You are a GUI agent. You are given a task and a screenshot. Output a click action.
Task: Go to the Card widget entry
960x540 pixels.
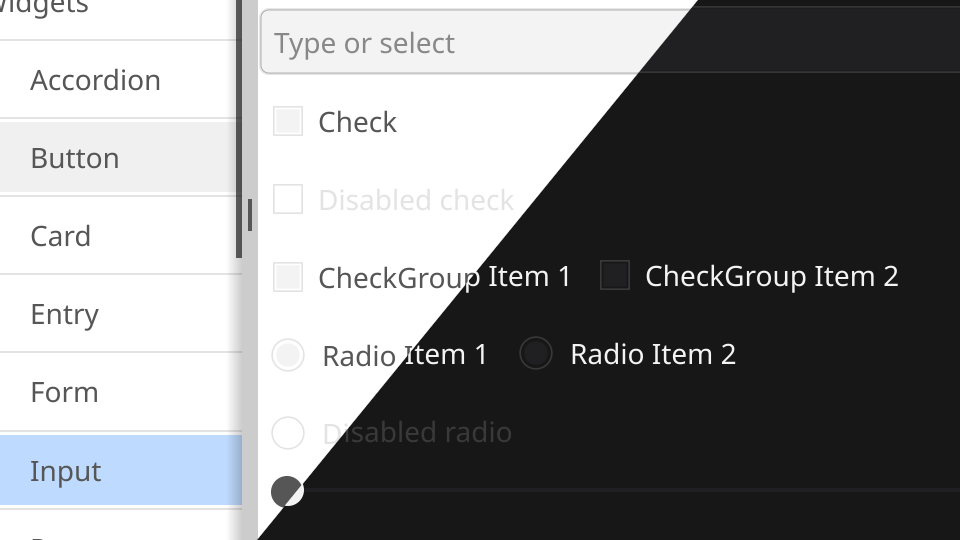coord(121,236)
